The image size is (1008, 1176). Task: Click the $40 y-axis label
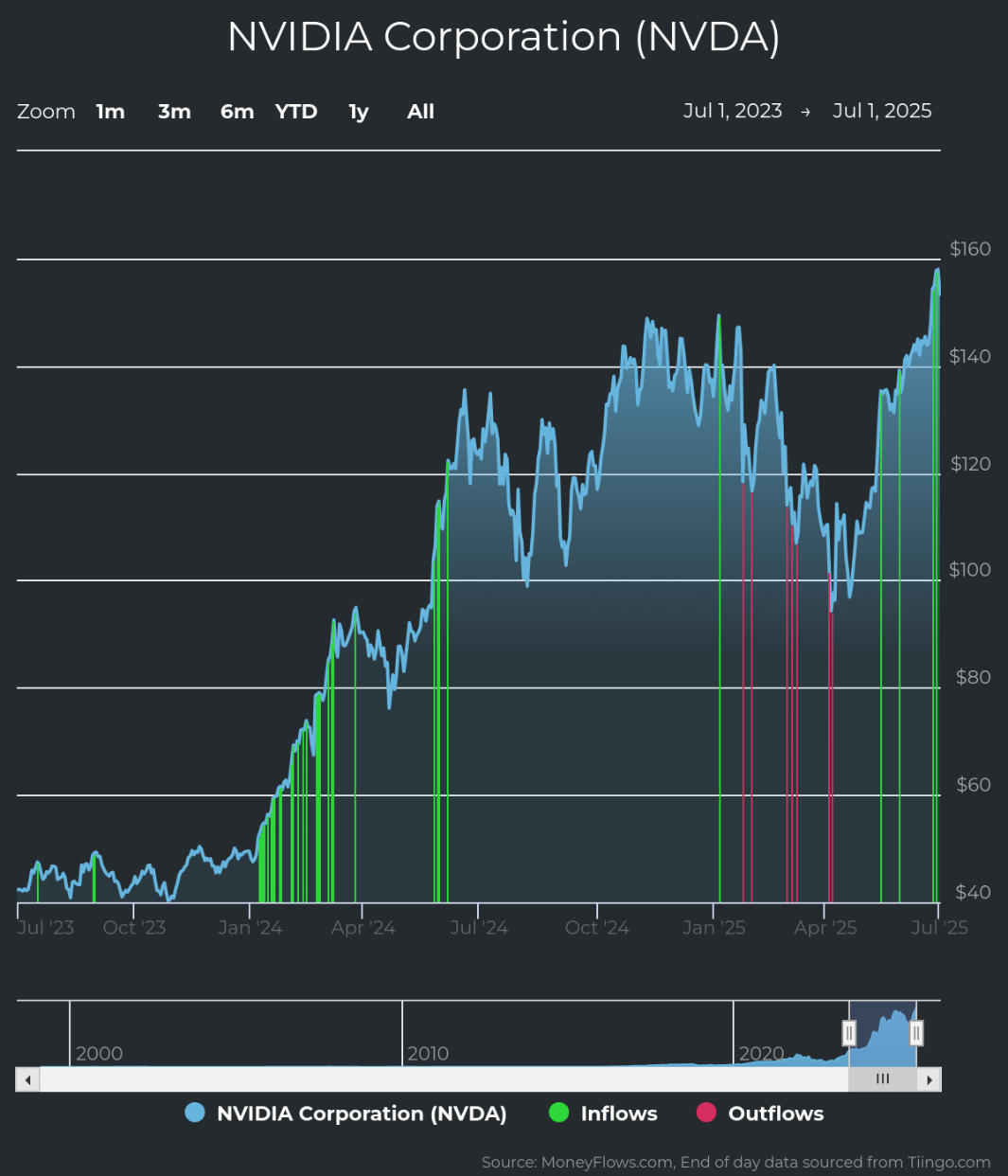[x=973, y=892]
